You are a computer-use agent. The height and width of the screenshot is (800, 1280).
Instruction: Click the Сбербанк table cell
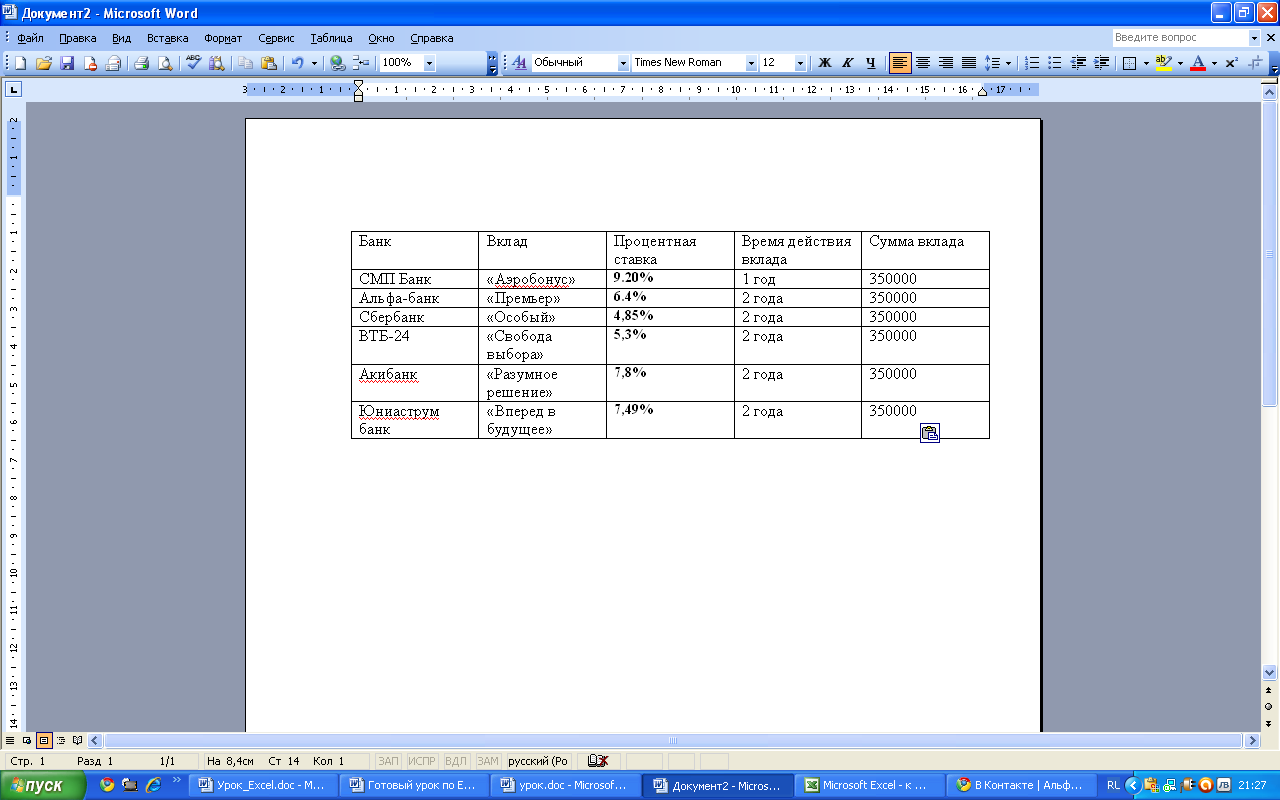(415, 317)
